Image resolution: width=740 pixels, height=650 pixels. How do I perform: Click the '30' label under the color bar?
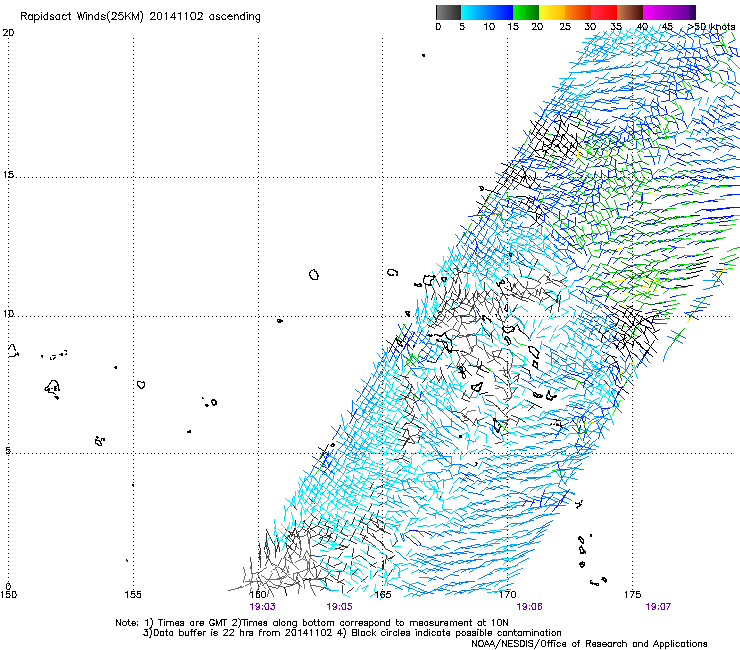(590, 27)
